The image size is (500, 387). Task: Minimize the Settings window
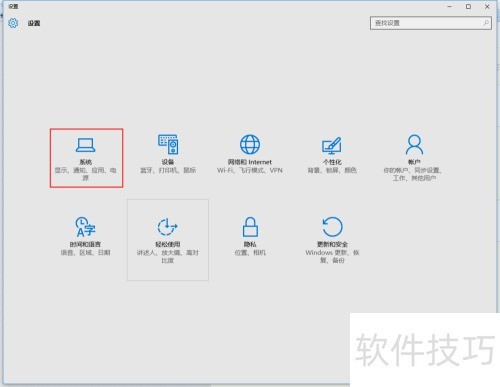click(x=449, y=6)
